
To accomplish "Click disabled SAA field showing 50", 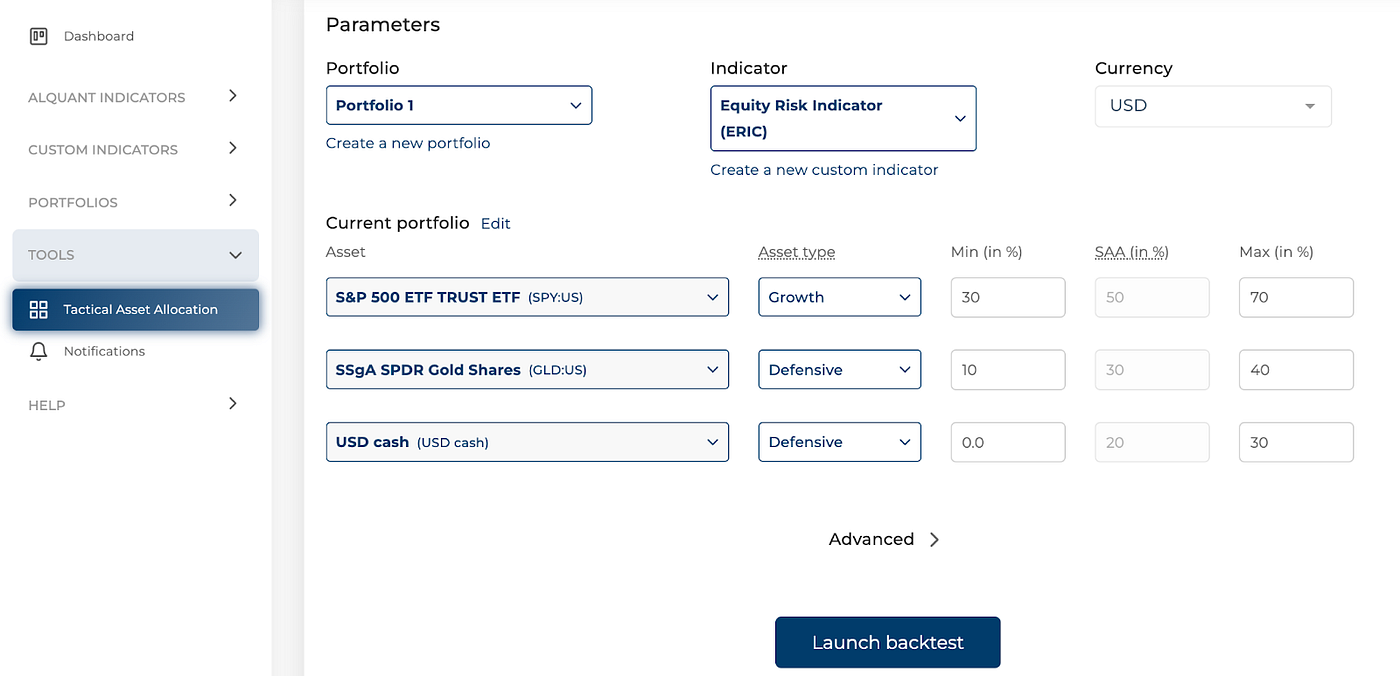I will (x=1152, y=297).
